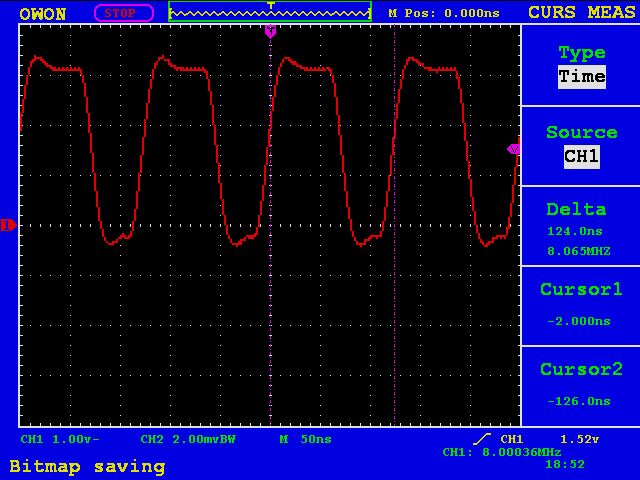Click the 124.0ns delta time value
Viewport: 640px width, 480px height.
(x=575, y=231)
